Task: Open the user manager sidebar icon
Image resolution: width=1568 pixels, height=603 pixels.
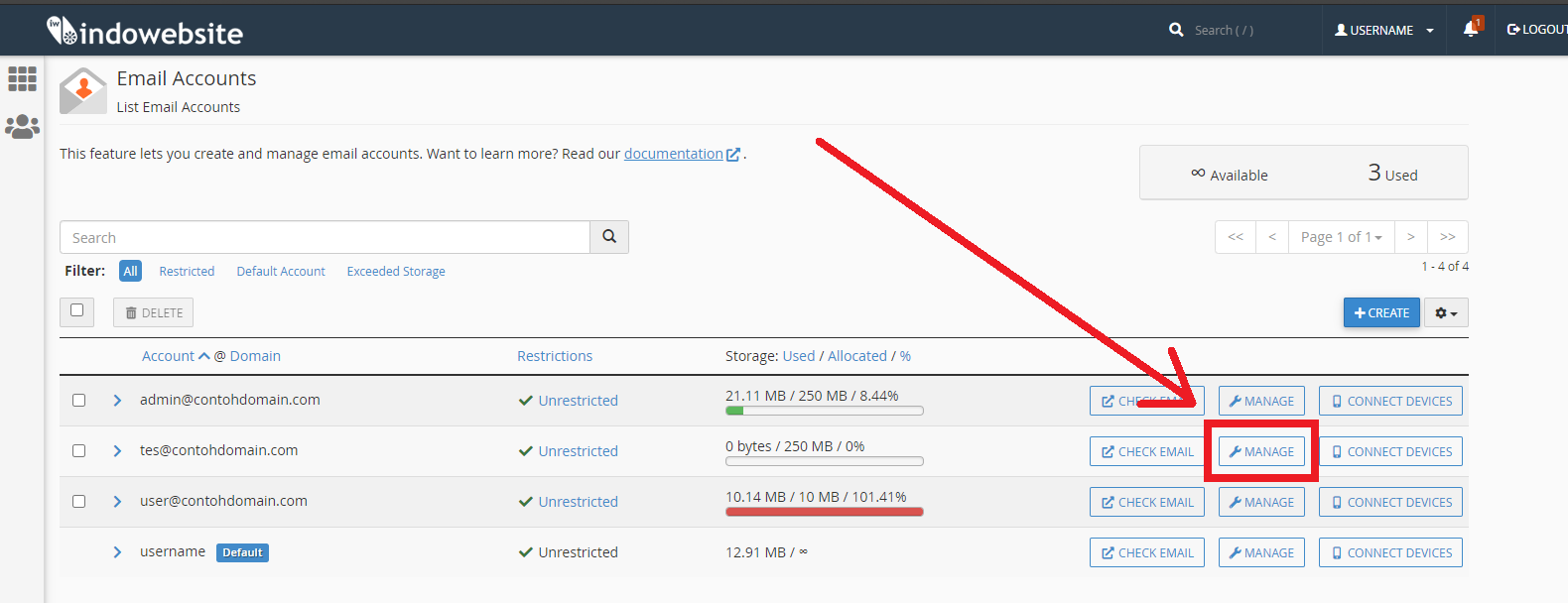Action: [22, 126]
